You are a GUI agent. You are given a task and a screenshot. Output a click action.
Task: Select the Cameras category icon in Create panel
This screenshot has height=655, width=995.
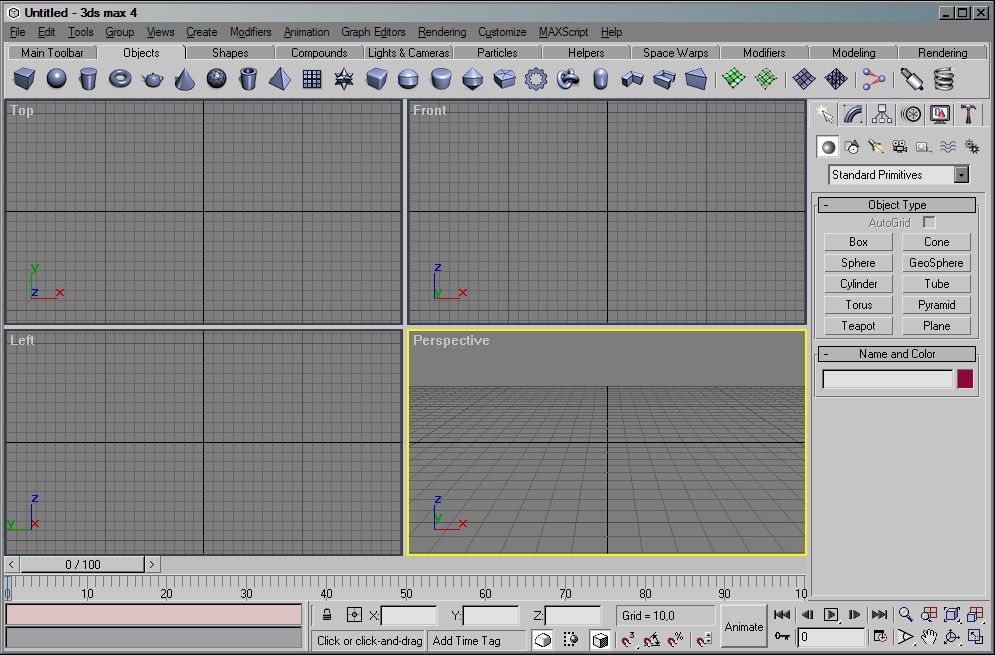coord(899,147)
